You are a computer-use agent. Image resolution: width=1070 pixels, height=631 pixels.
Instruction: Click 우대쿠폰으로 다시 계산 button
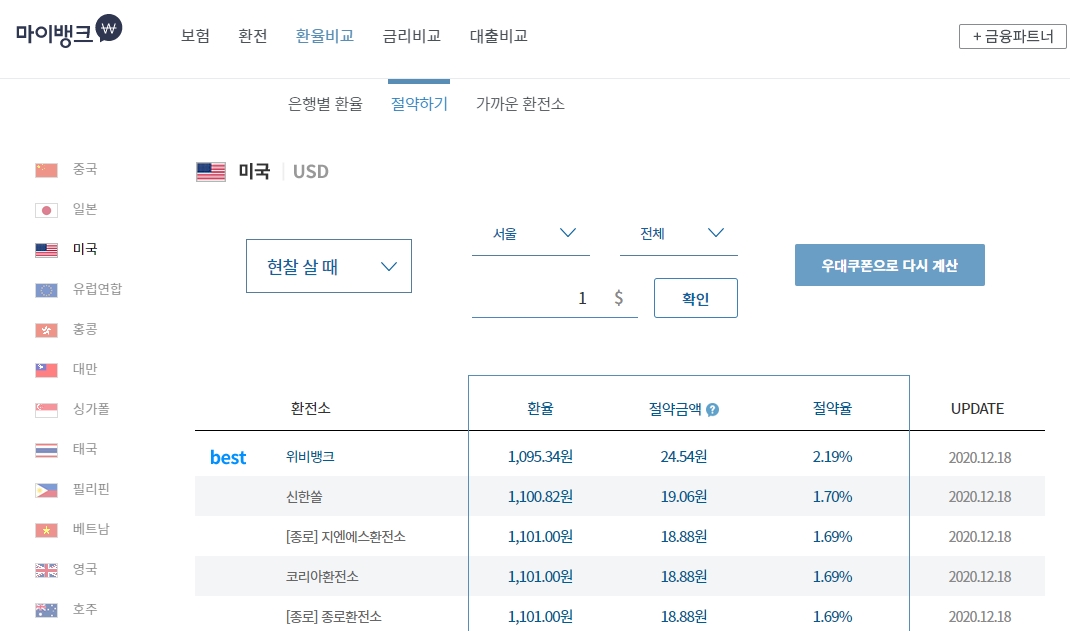(x=890, y=265)
